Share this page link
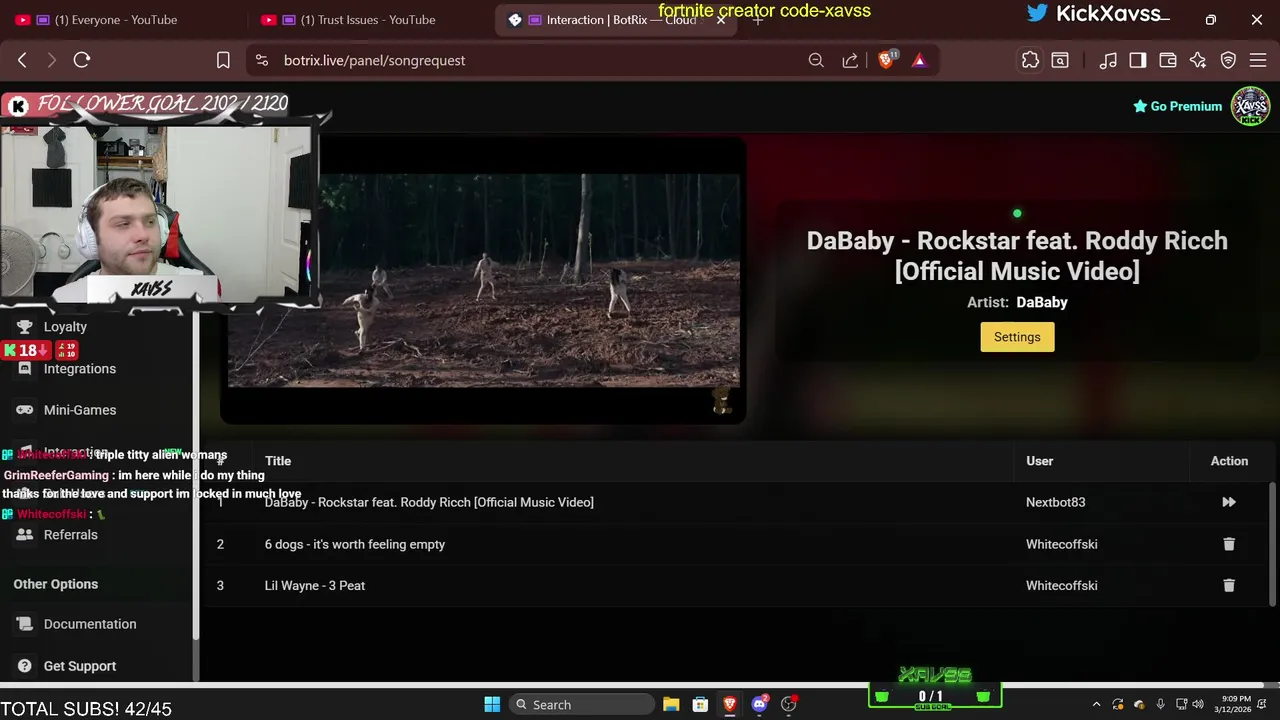The height and width of the screenshot is (720, 1280). tap(850, 60)
